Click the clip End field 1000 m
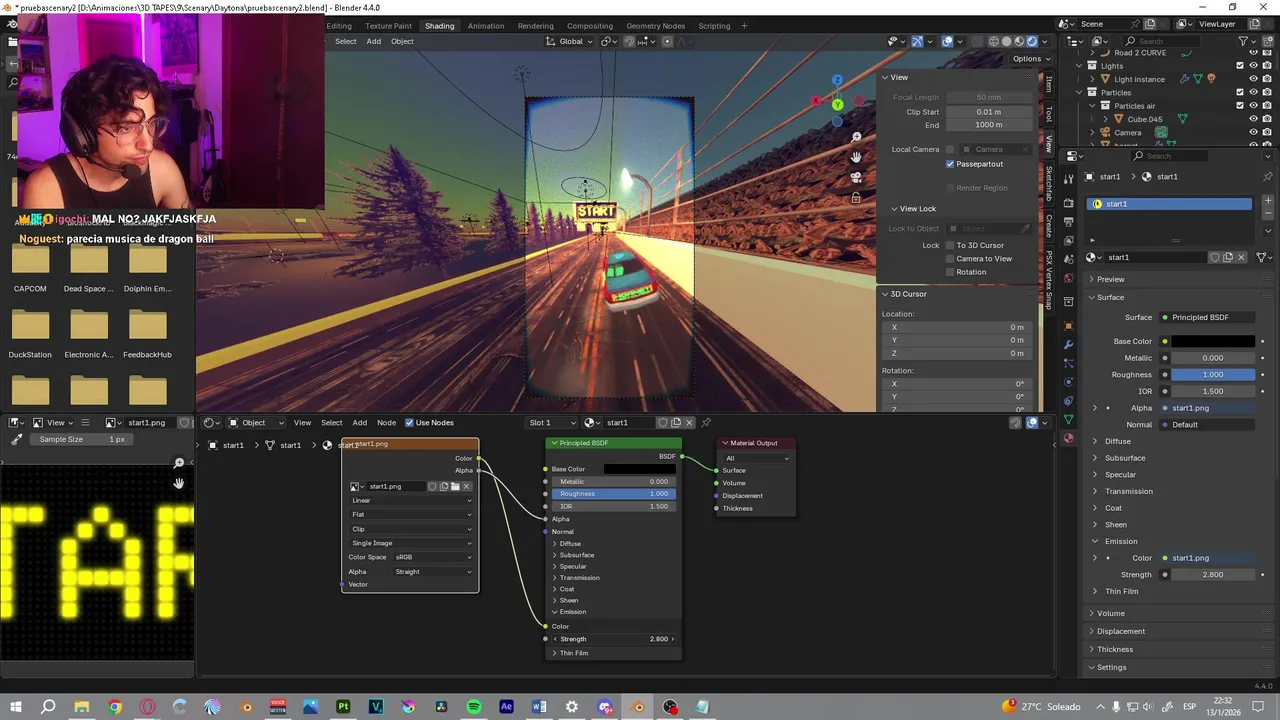This screenshot has width=1280, height=720. point(988,125)
